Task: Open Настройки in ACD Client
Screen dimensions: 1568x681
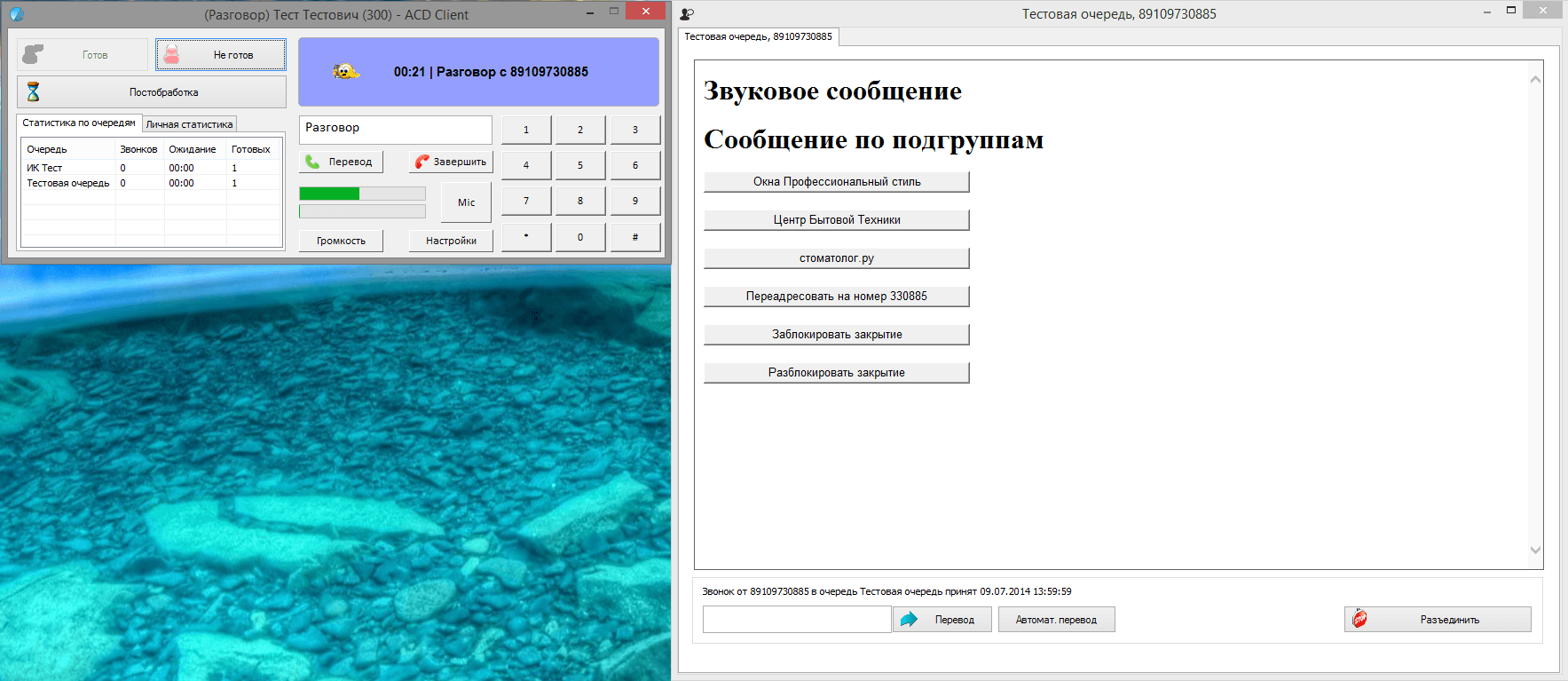Action: click(x=451, y=241)
